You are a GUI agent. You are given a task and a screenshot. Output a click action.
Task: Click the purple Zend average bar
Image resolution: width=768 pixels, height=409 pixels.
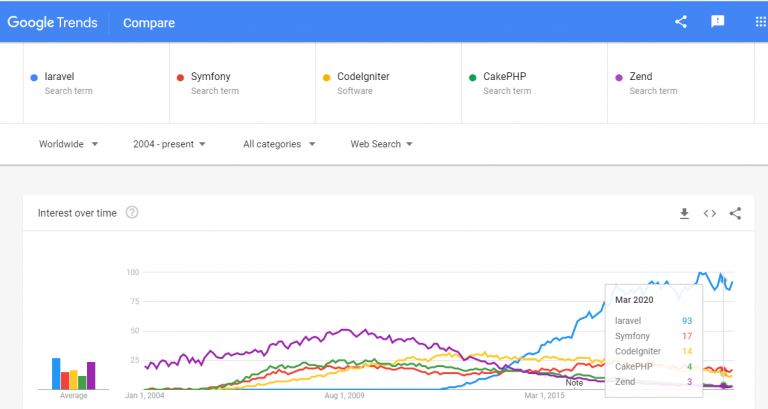pos(91,375)
